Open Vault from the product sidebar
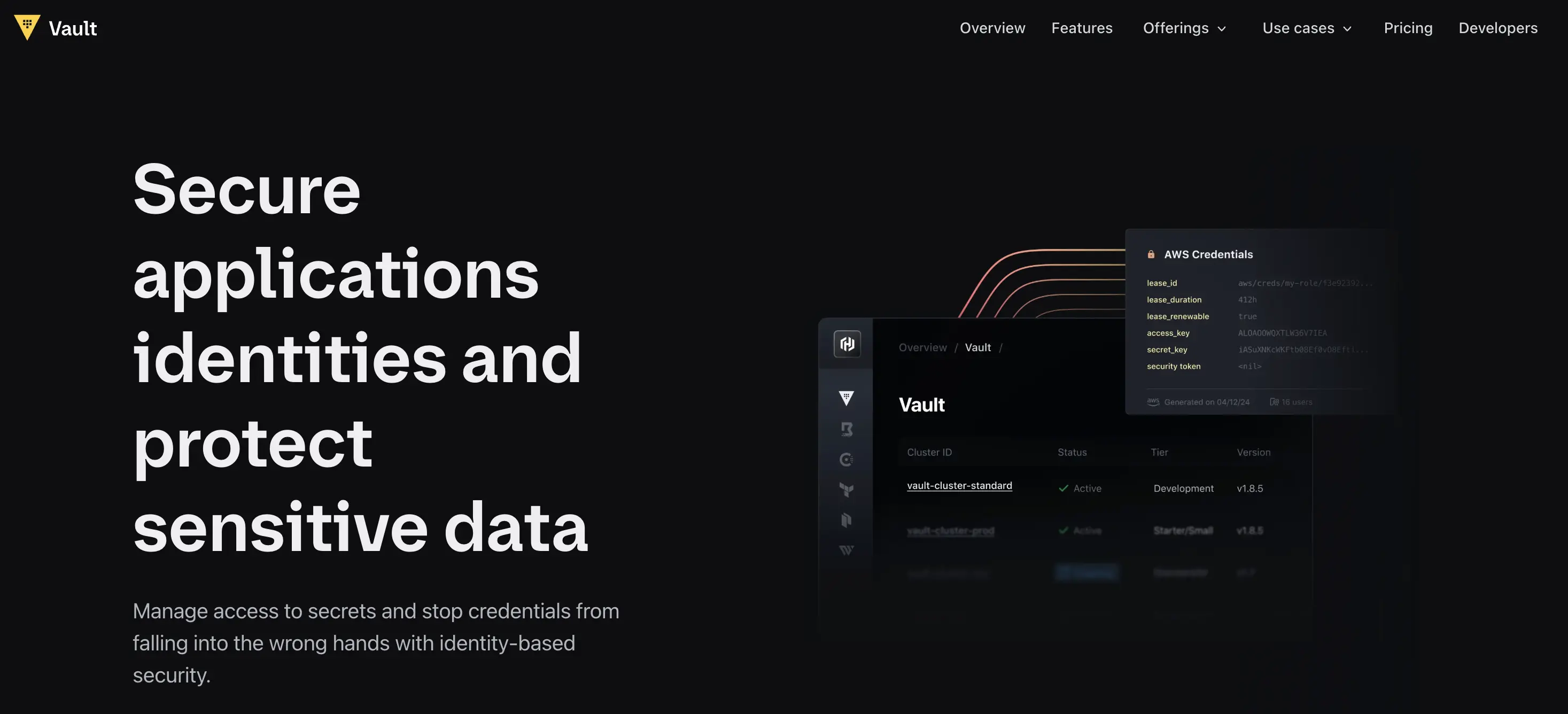Screen dimensions: 1568x714 845,398
